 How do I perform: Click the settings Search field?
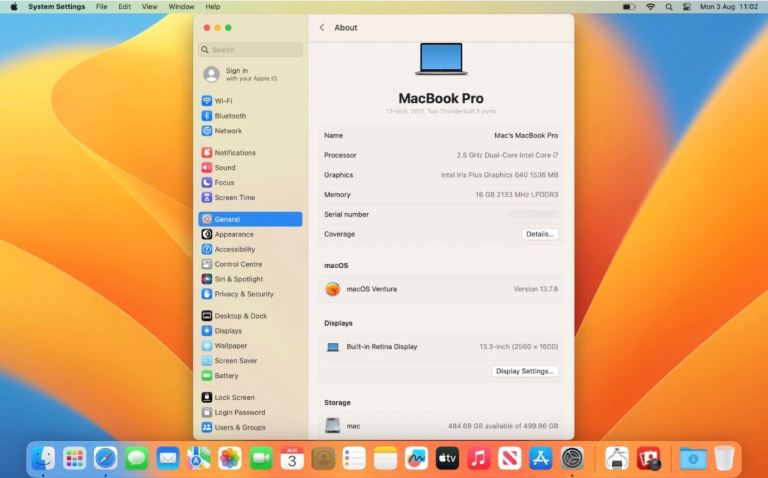(250, 49)
